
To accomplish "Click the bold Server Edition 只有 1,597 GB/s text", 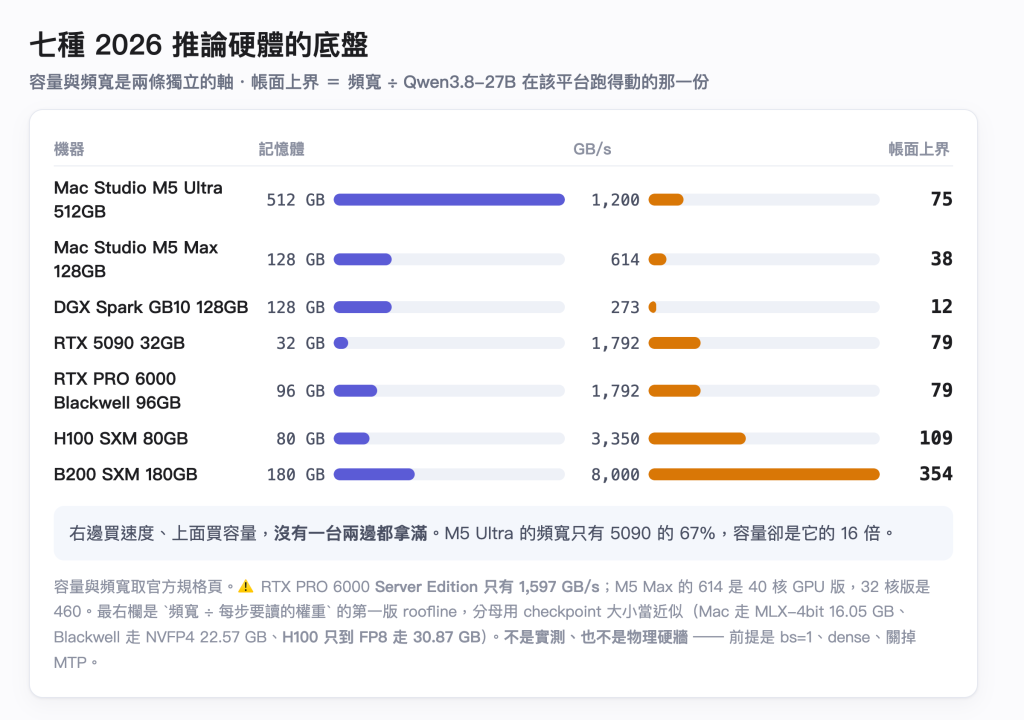I will [x=487, y=587].
